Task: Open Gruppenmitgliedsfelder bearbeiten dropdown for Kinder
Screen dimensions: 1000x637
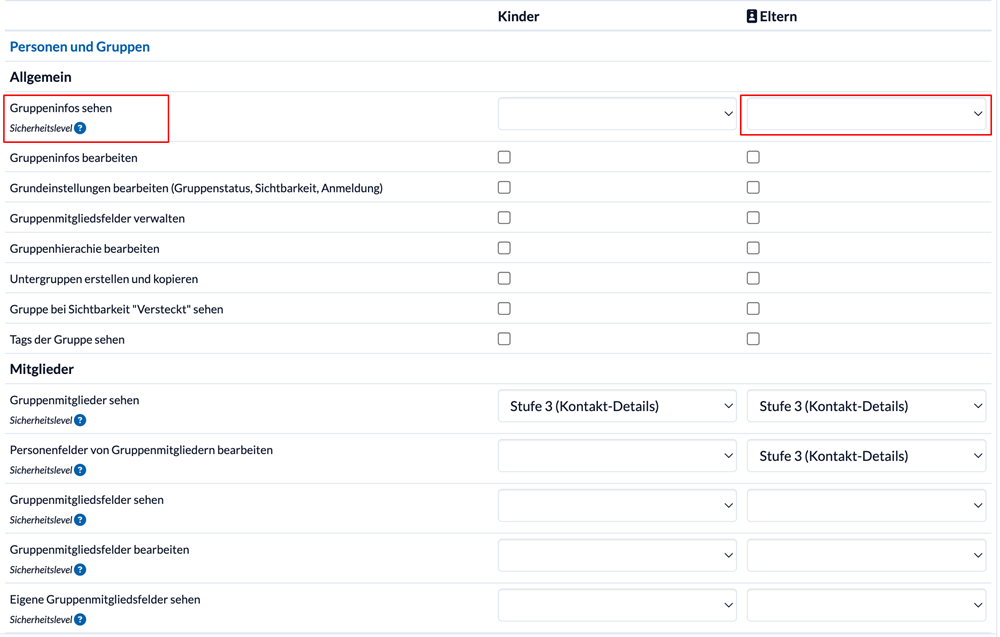Action: 617,555
